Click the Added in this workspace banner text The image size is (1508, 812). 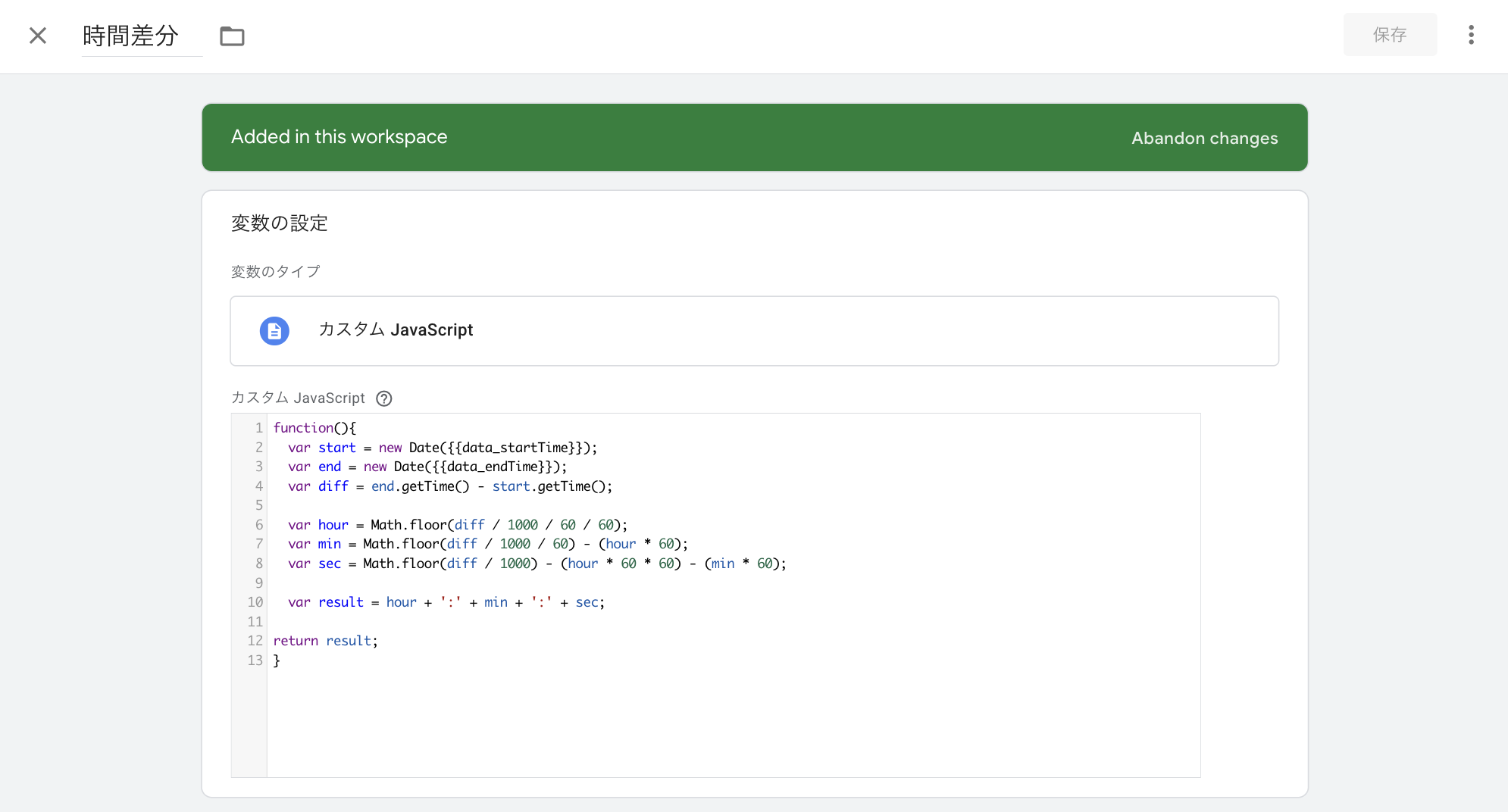pos(339,137)
